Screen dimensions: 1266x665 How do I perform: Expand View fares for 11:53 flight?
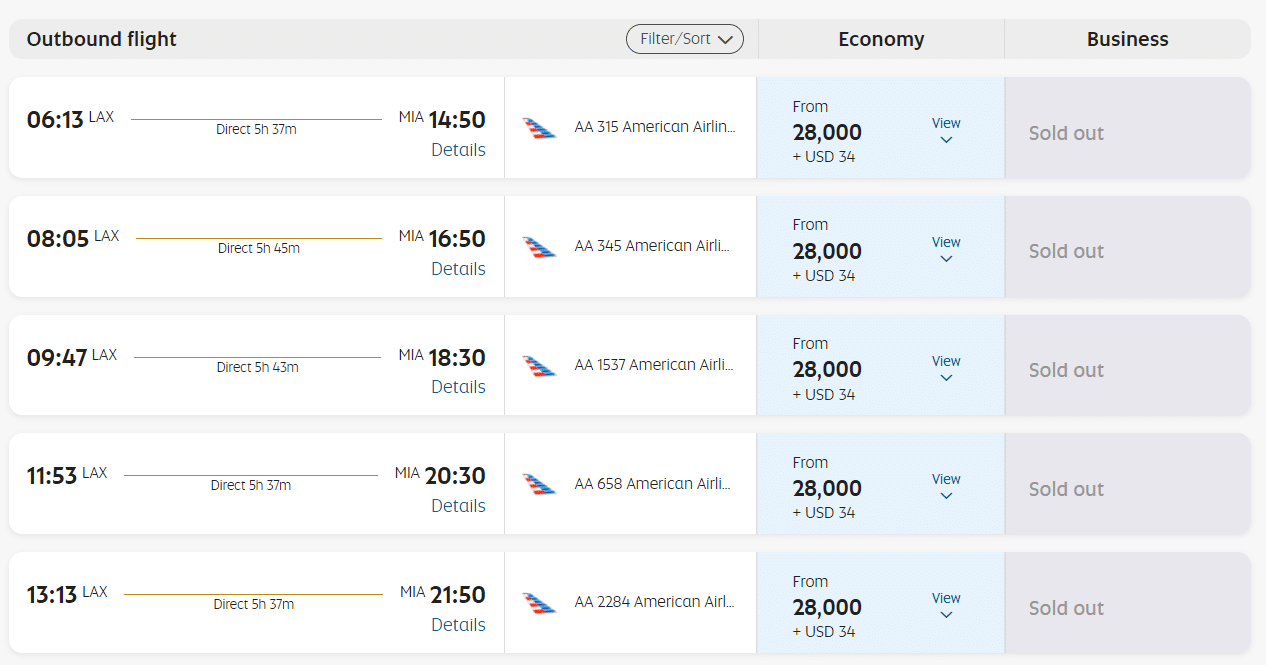[x=946, y=486]
